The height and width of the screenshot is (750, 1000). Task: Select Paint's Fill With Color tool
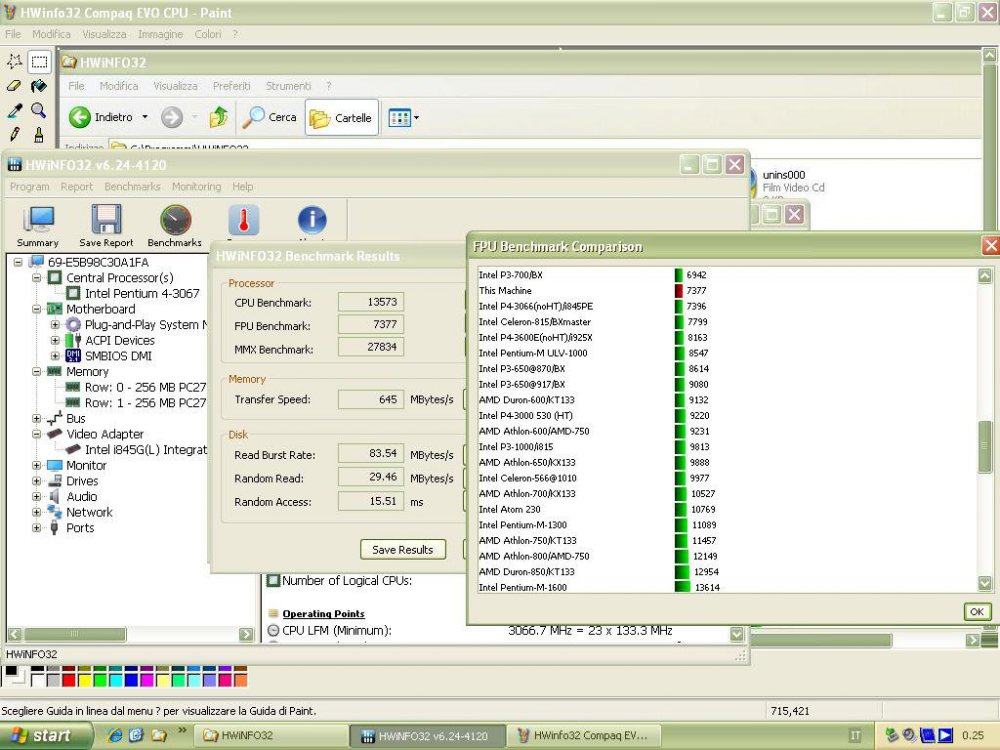tap(39, 85)
